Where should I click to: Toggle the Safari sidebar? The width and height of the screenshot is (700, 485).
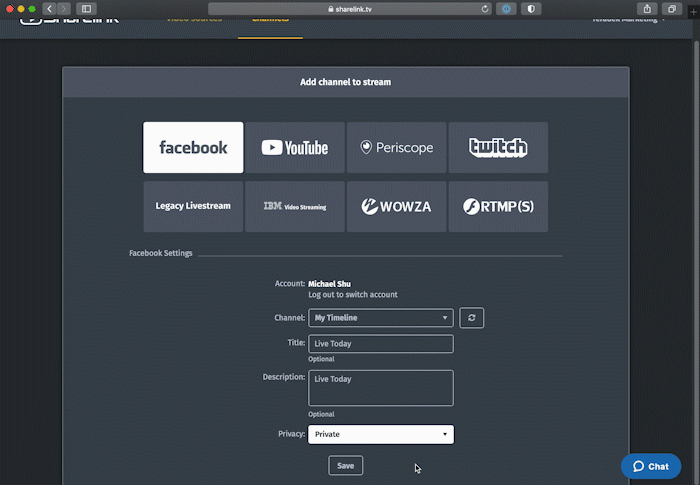86,8
